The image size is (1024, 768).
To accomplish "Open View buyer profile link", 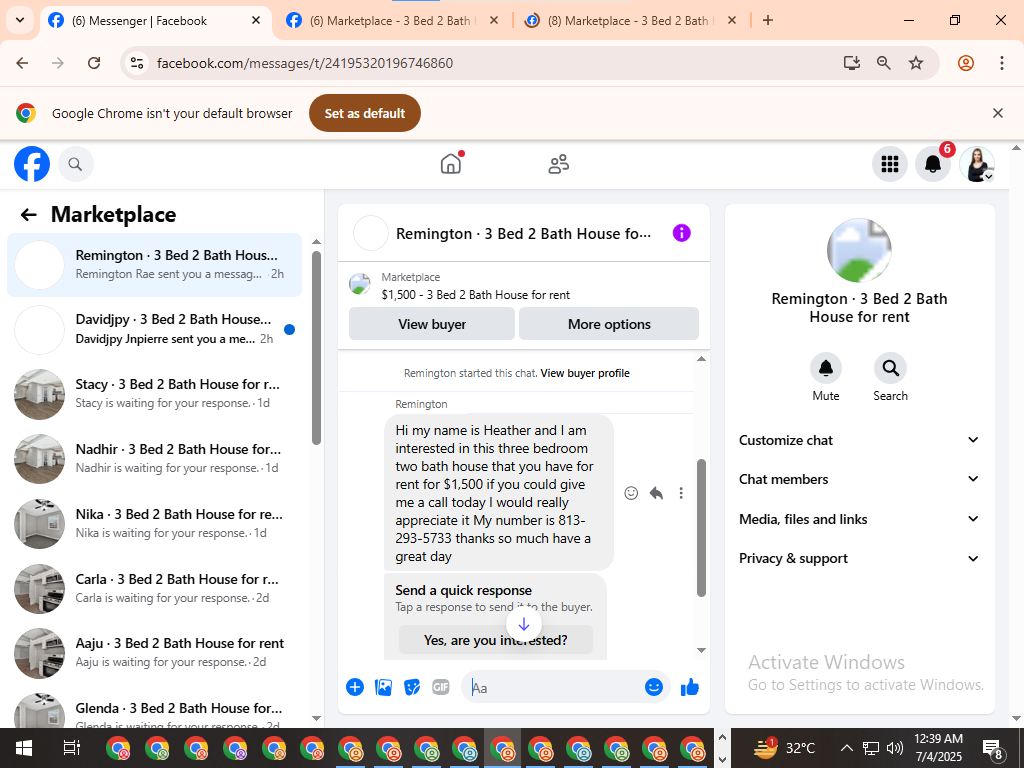I will pos(585,374).
